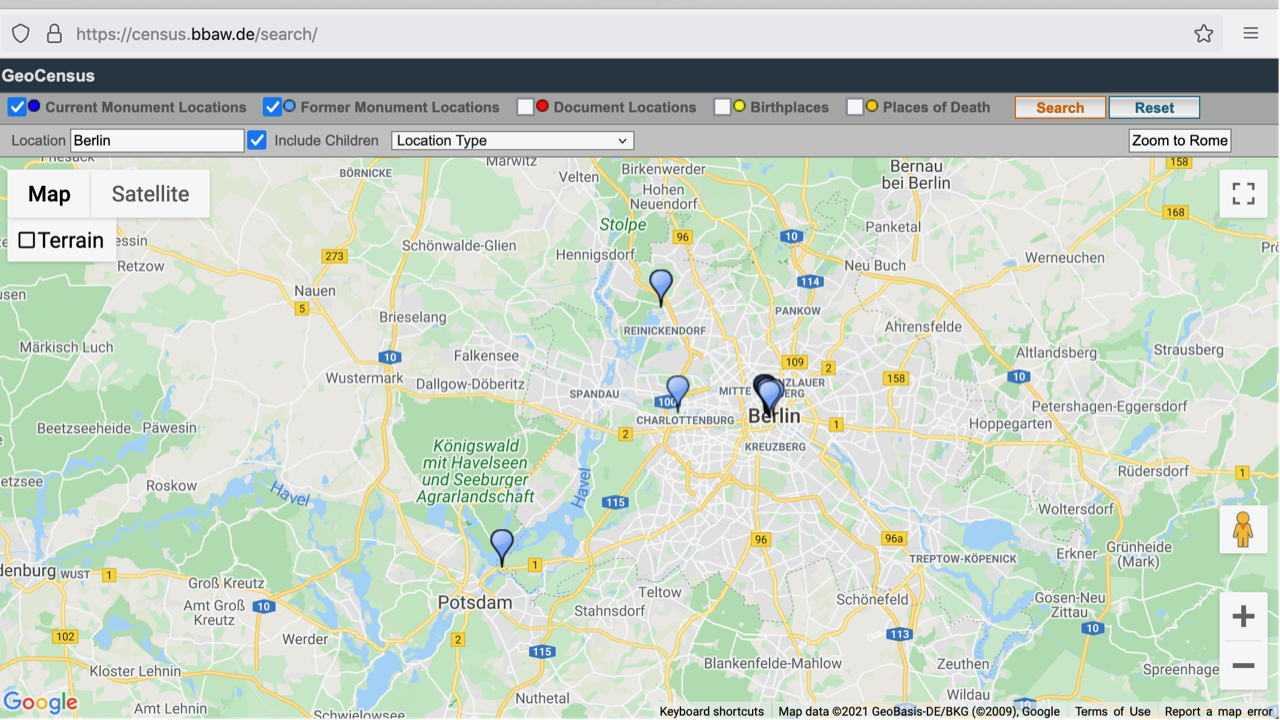Screen dimensions: 1280x720
Task: Click the Reset button
Action: point(1154,107)
